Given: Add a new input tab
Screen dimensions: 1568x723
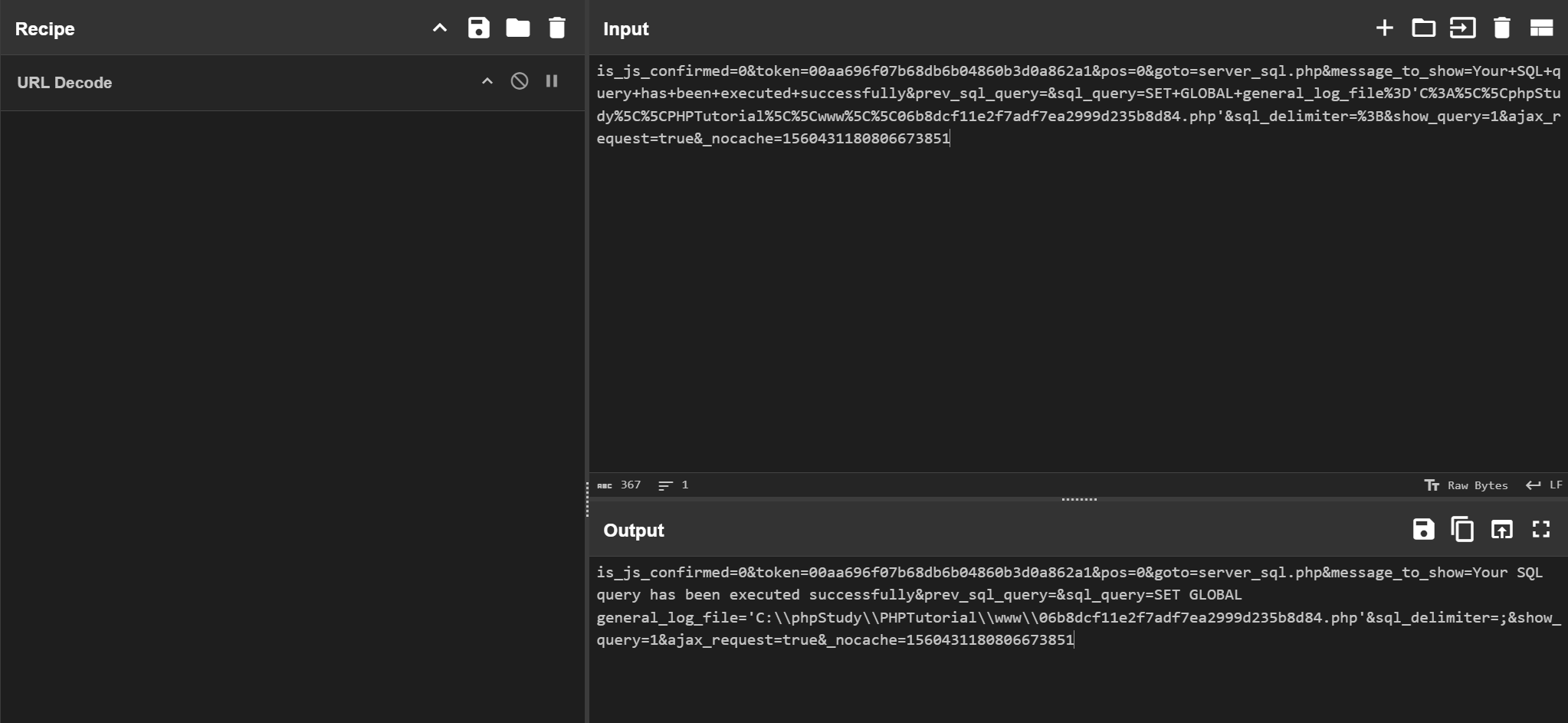Looking at the screenshot, I should [1385, 28].
